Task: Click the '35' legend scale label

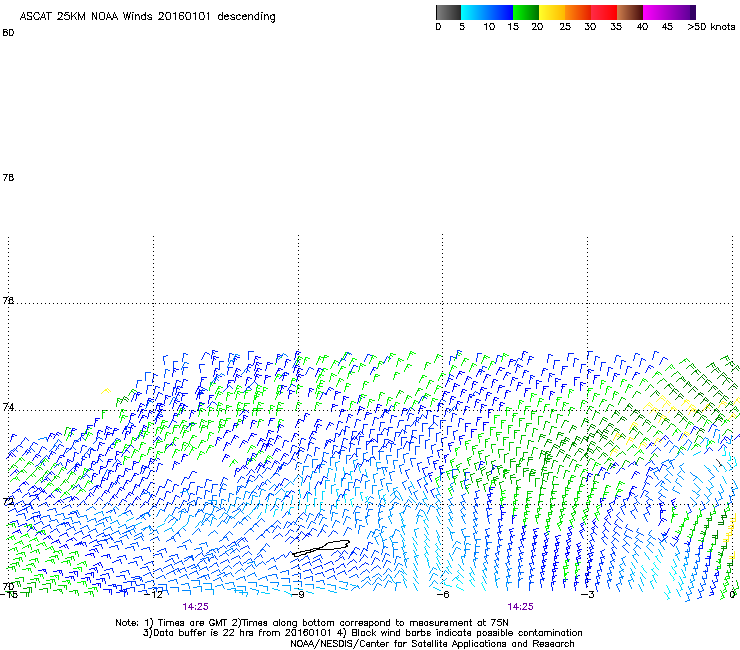Action: [x=616, y=27]
